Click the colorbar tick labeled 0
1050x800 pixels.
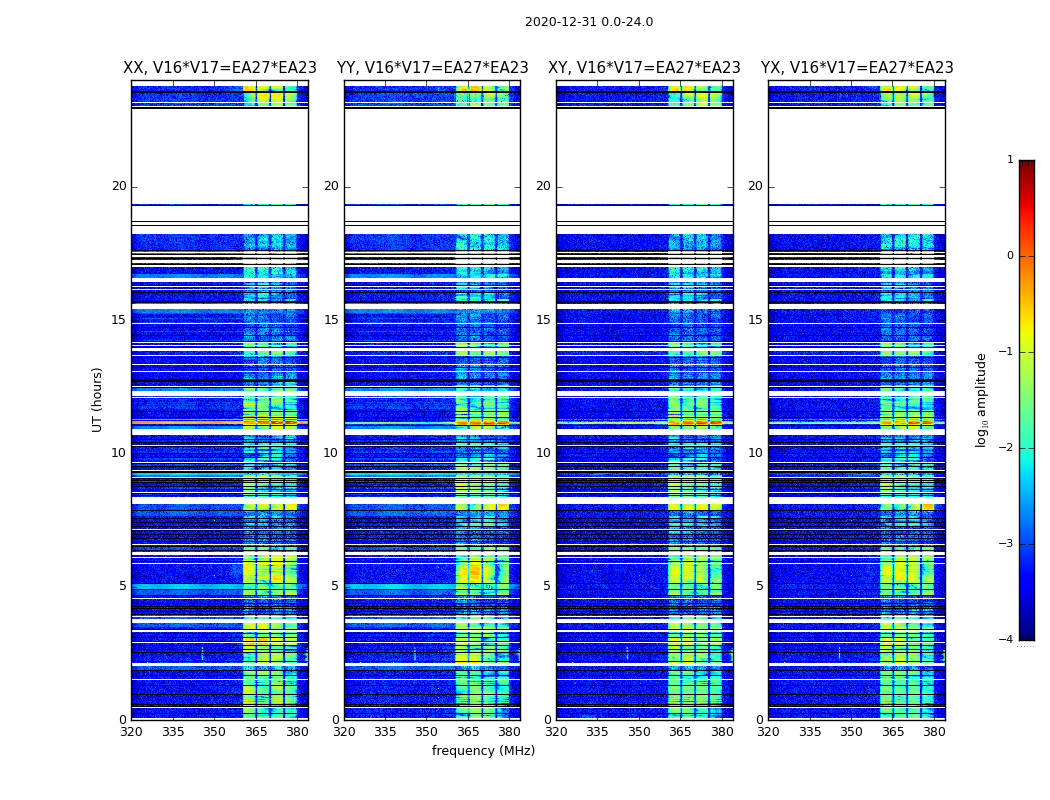click(1010, 256)
